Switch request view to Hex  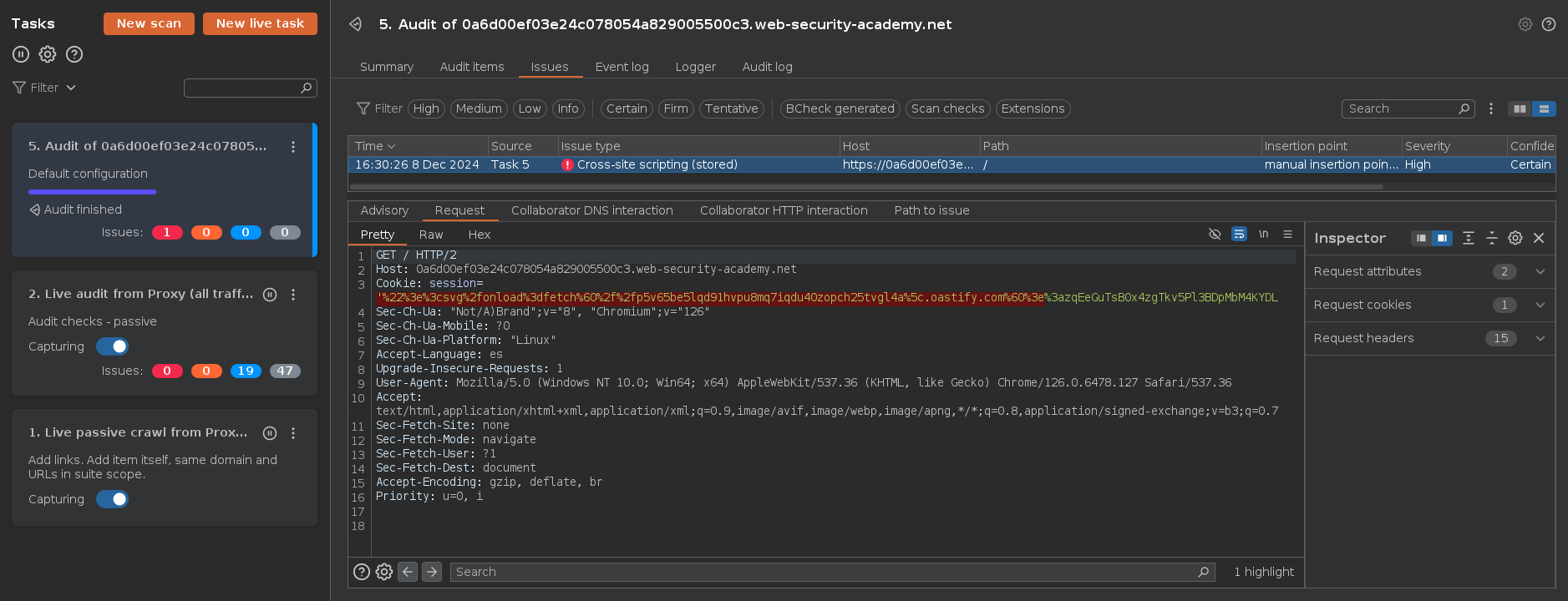coord(480,235)
